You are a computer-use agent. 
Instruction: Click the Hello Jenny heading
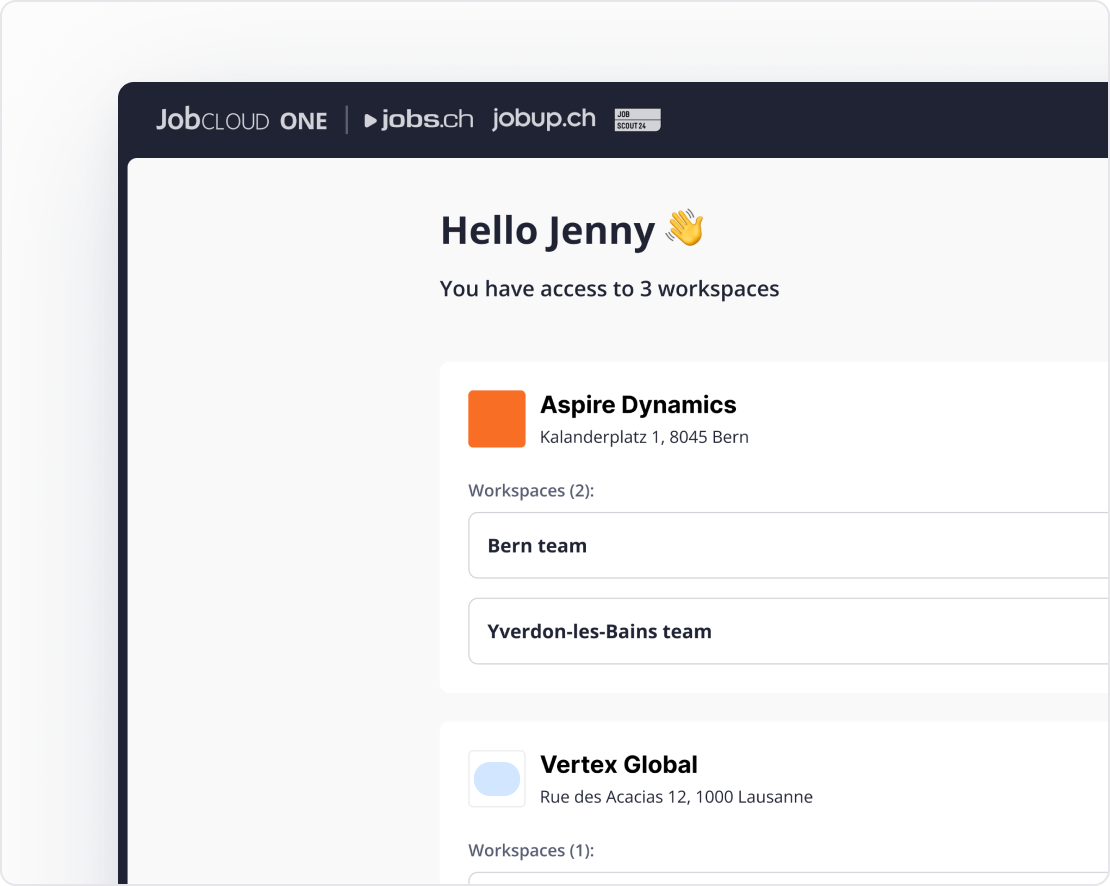547,231
